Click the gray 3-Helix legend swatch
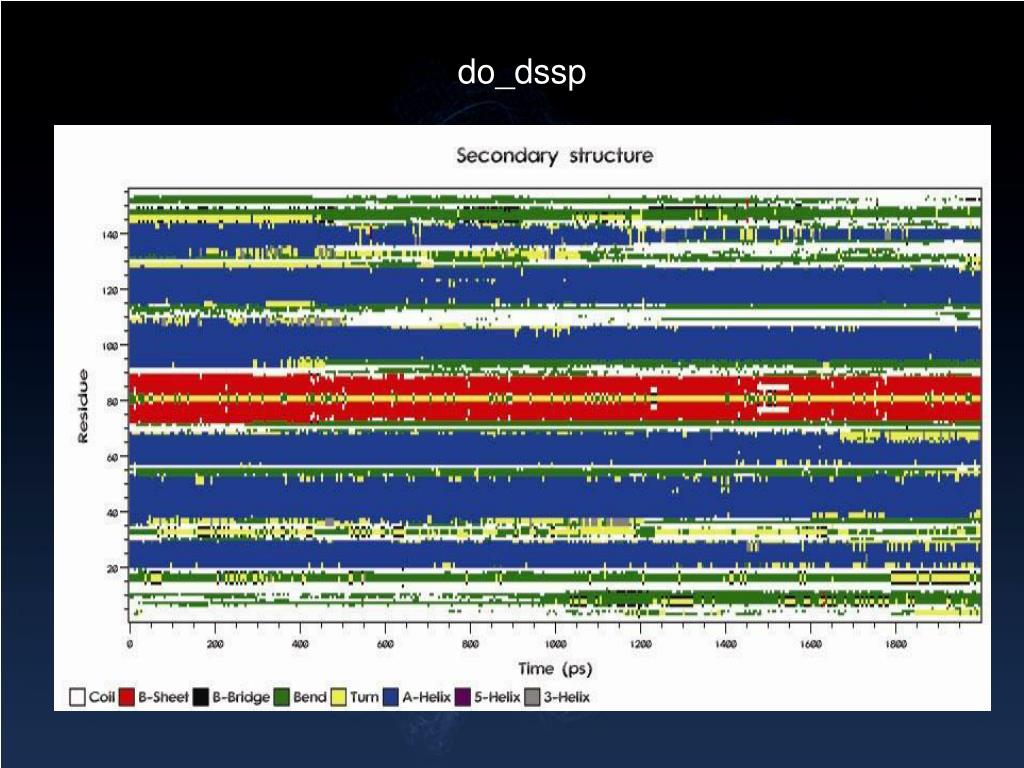Screen dimensions: 1024x768 (533, 697)
